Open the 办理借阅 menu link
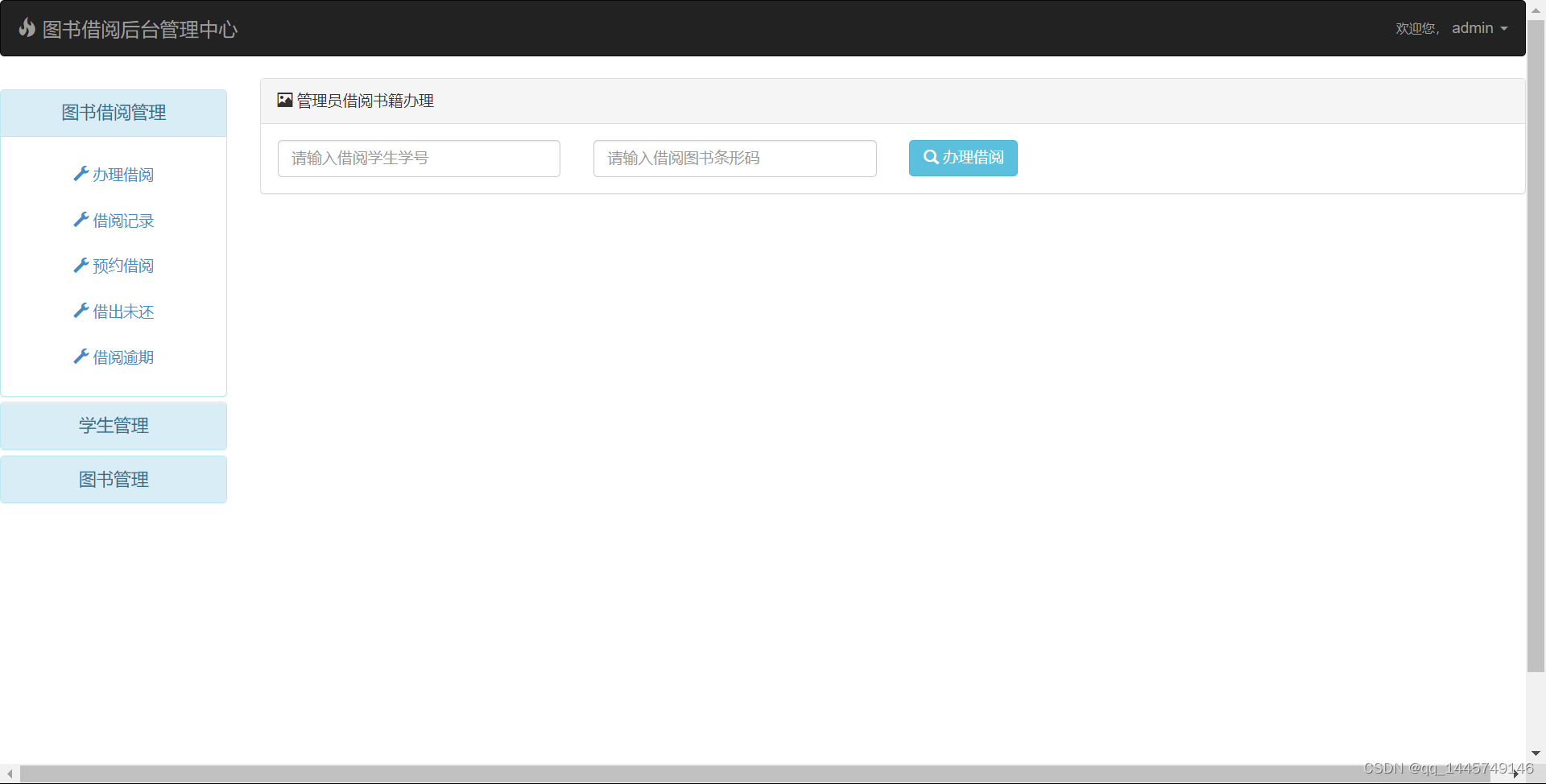 click(x=123, y=175)
